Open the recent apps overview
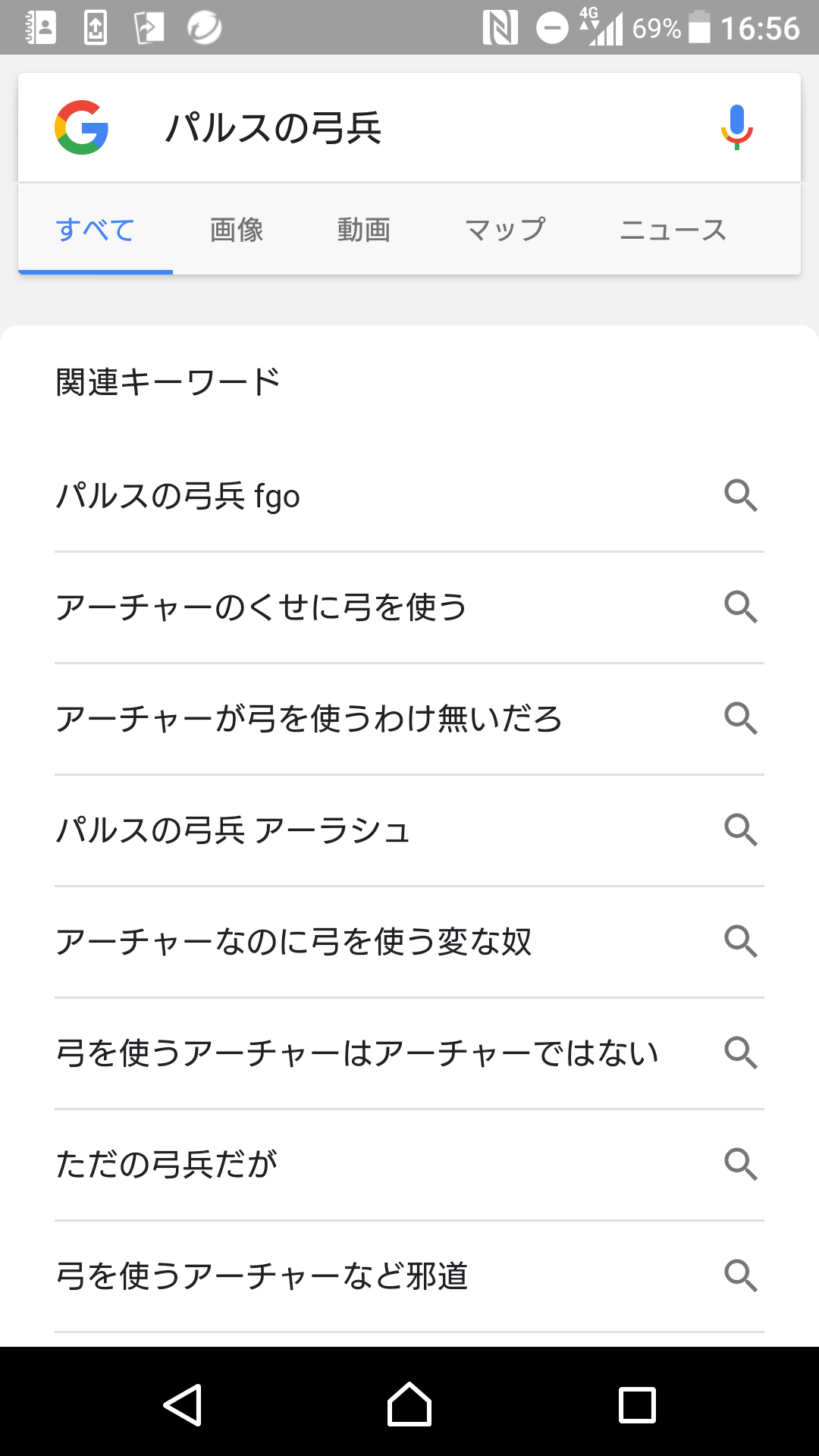Image resolution: width=819 pixels, height=1456 pixels. 637,1404
